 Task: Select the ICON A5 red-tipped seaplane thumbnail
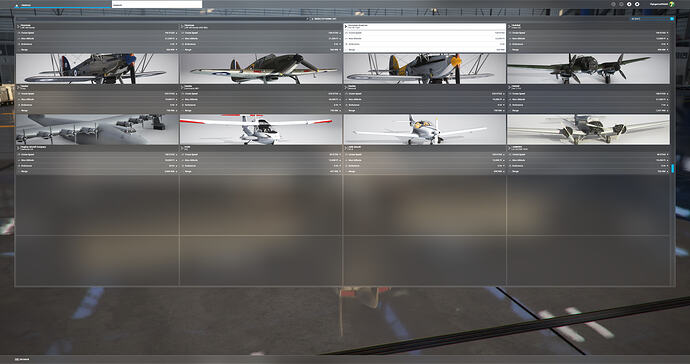tap(261, 129)
